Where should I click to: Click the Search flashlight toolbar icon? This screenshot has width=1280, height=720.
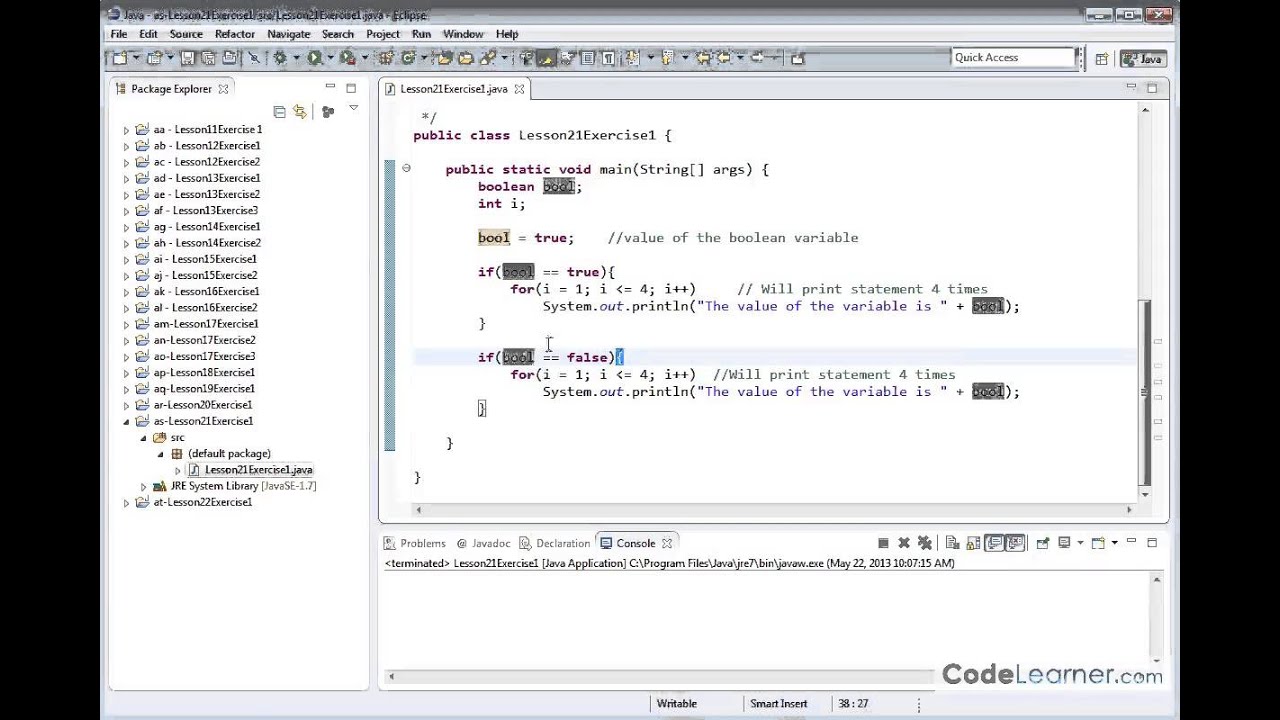[x=488, y=58]
